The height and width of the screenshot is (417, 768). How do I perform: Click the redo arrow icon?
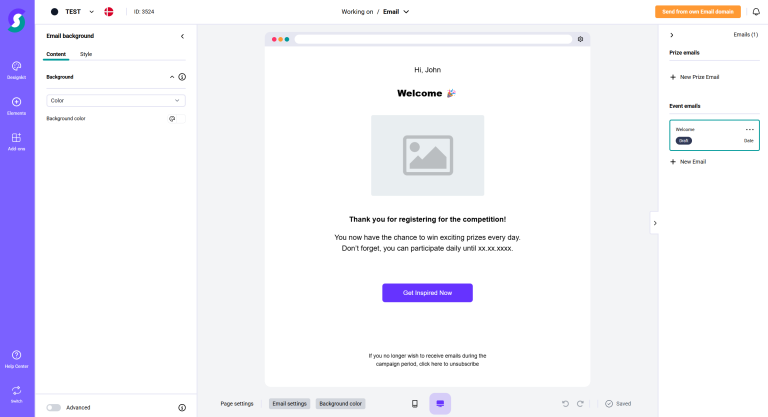click(x=580, y=403)
